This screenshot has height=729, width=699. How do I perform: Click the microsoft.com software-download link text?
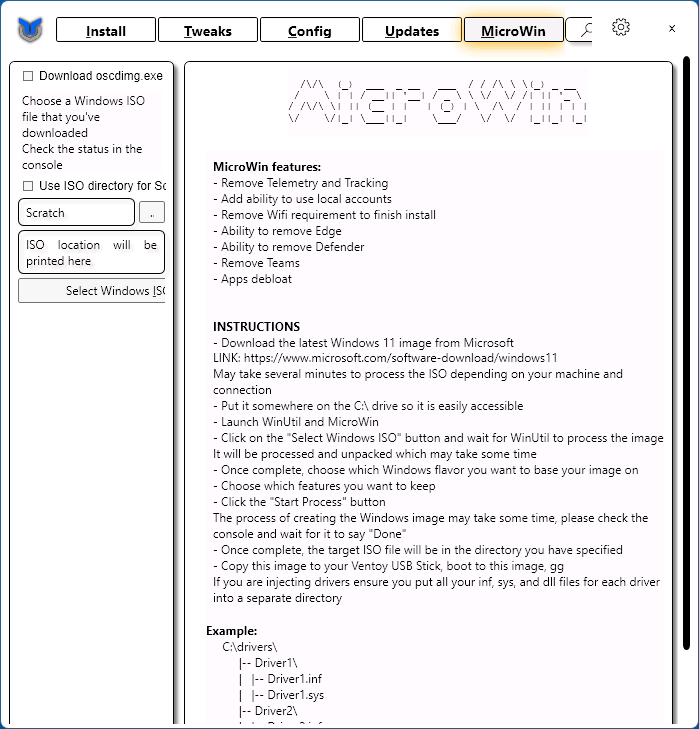click(400, 358)
